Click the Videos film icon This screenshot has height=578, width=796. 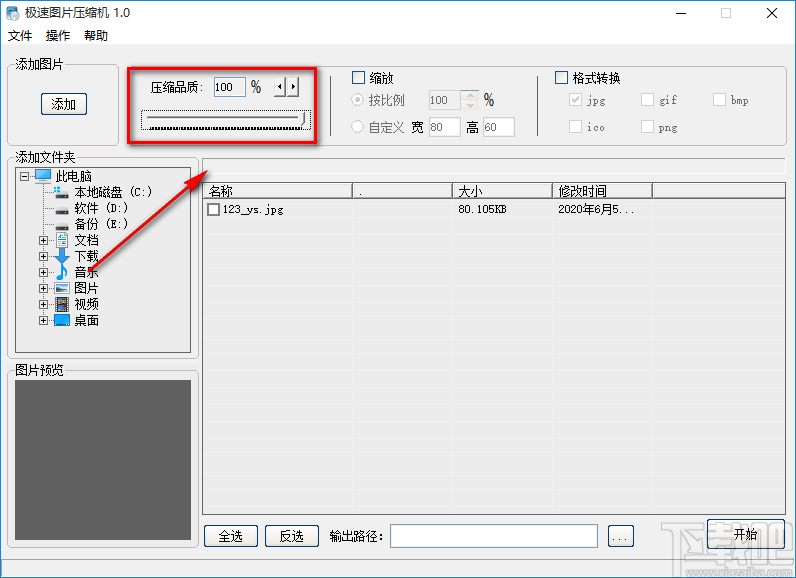tap(62, 304)
